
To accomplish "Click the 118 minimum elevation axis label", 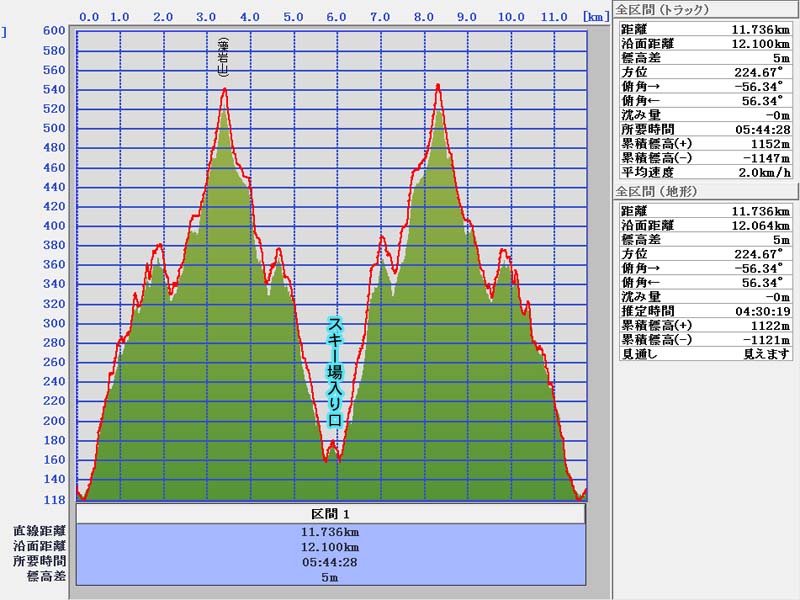I will (54, 499).
